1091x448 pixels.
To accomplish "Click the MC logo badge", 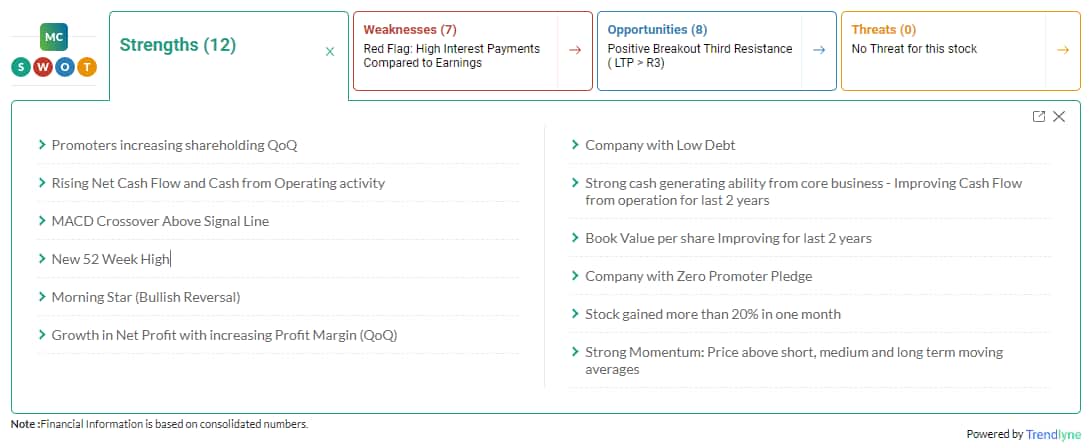I will tap(54, 37).
